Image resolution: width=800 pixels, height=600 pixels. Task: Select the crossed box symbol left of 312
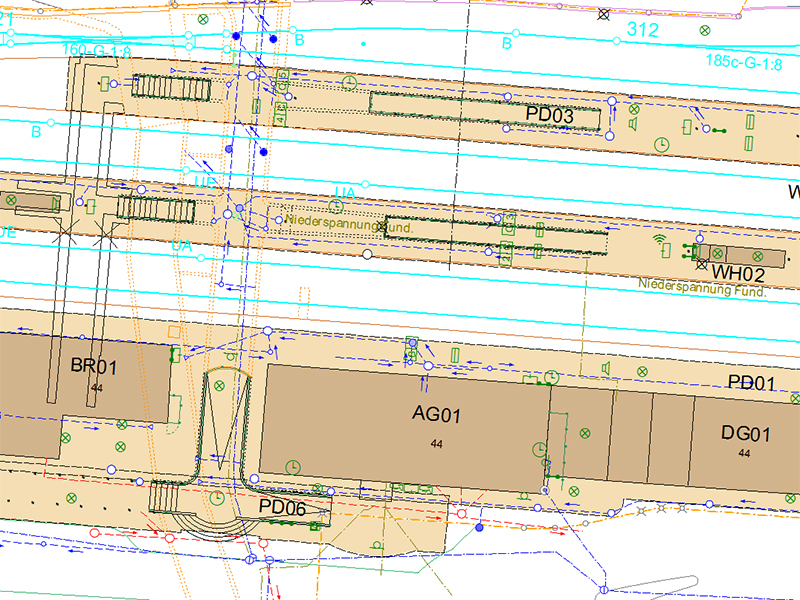pos(603,14)
